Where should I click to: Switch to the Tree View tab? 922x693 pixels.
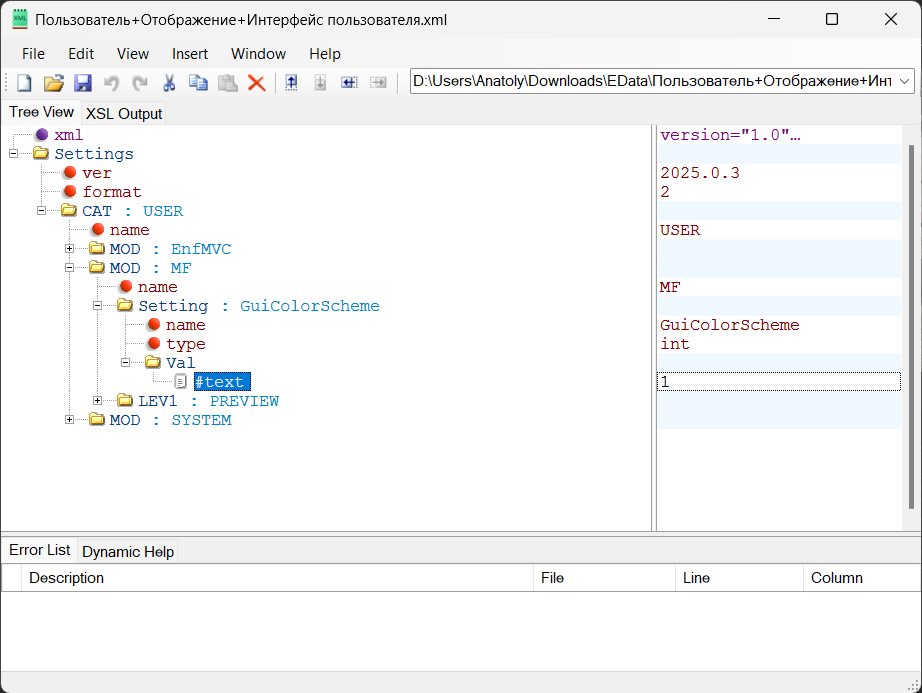pyautogui.click(x=41, y=112)
